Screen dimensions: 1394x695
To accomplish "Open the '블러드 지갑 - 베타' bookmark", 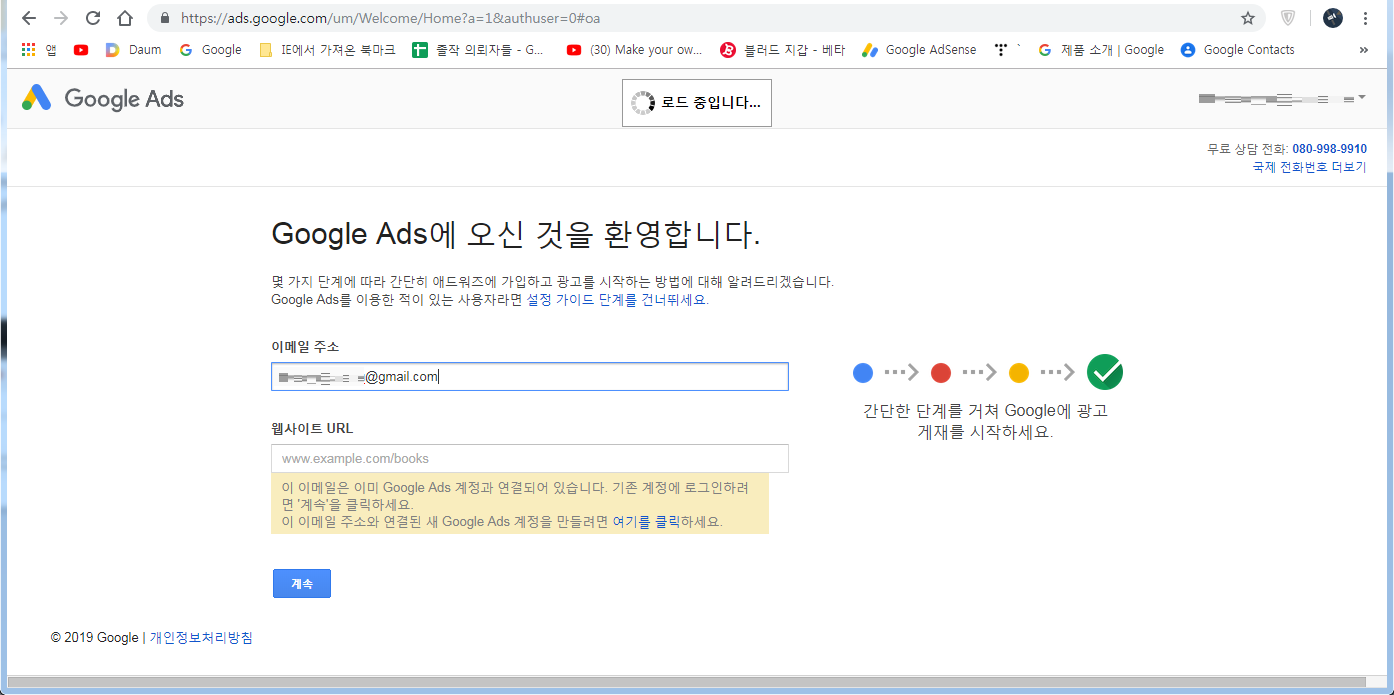I will pos(783,50).
